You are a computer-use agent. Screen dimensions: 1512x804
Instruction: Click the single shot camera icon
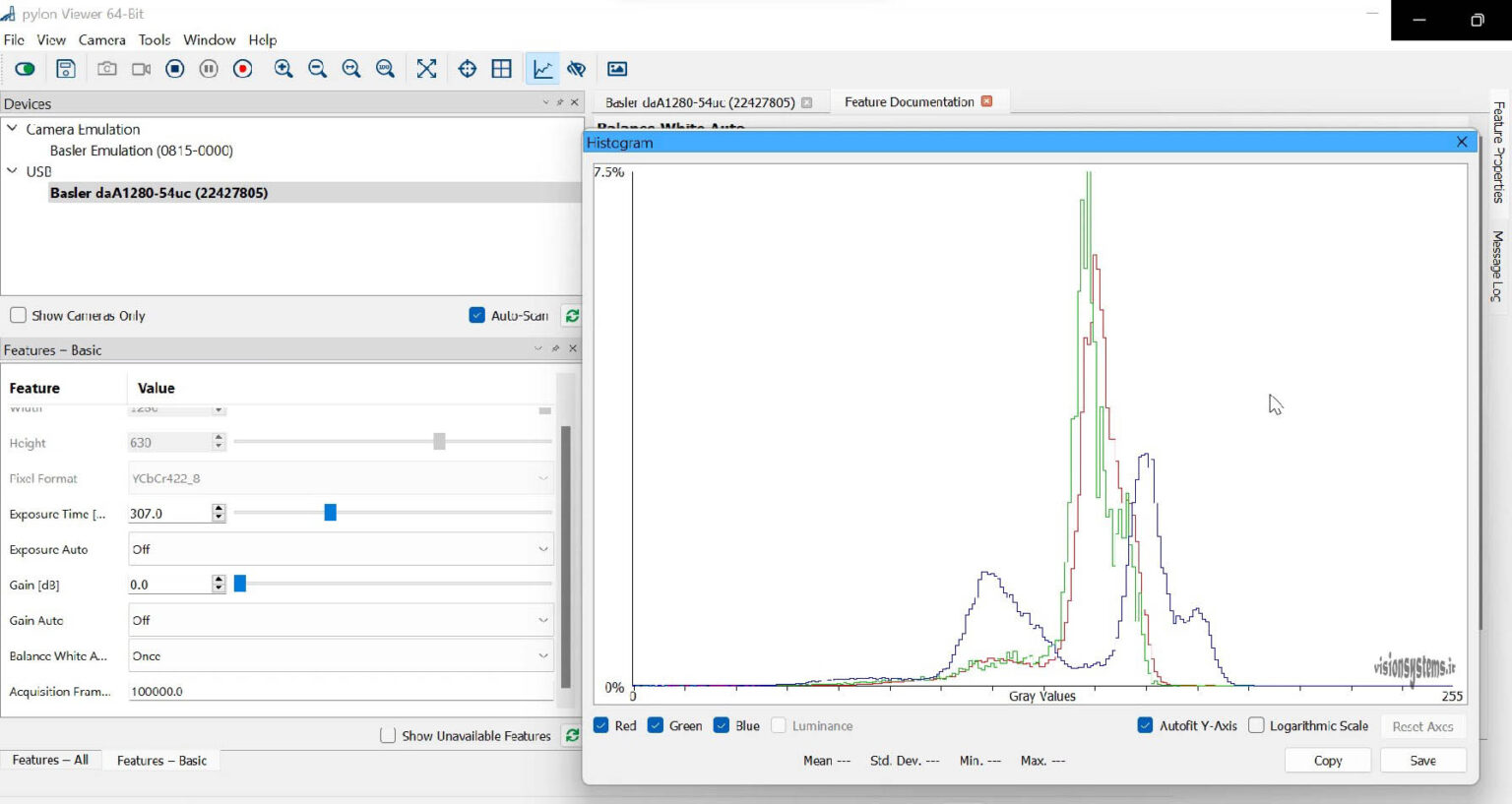[x=107, y=69]
